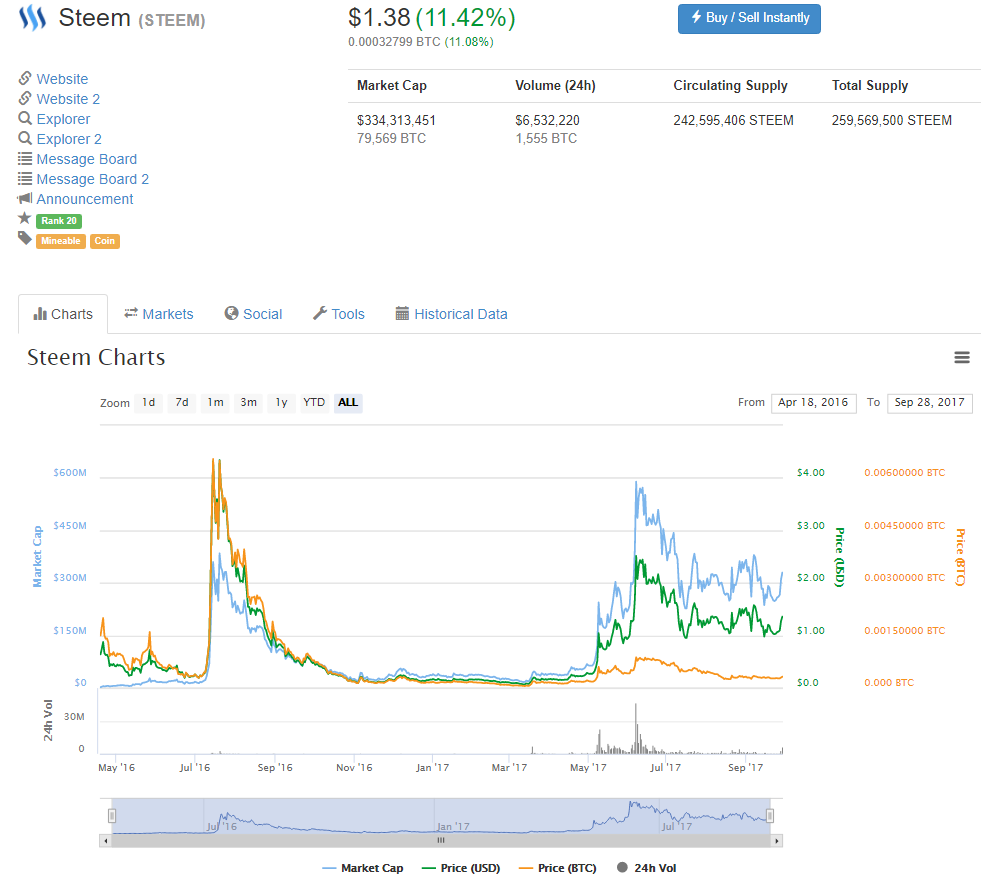Click the To date field
Screen dimensions: 987x881
pyautogui.click(x=930, y=403)
